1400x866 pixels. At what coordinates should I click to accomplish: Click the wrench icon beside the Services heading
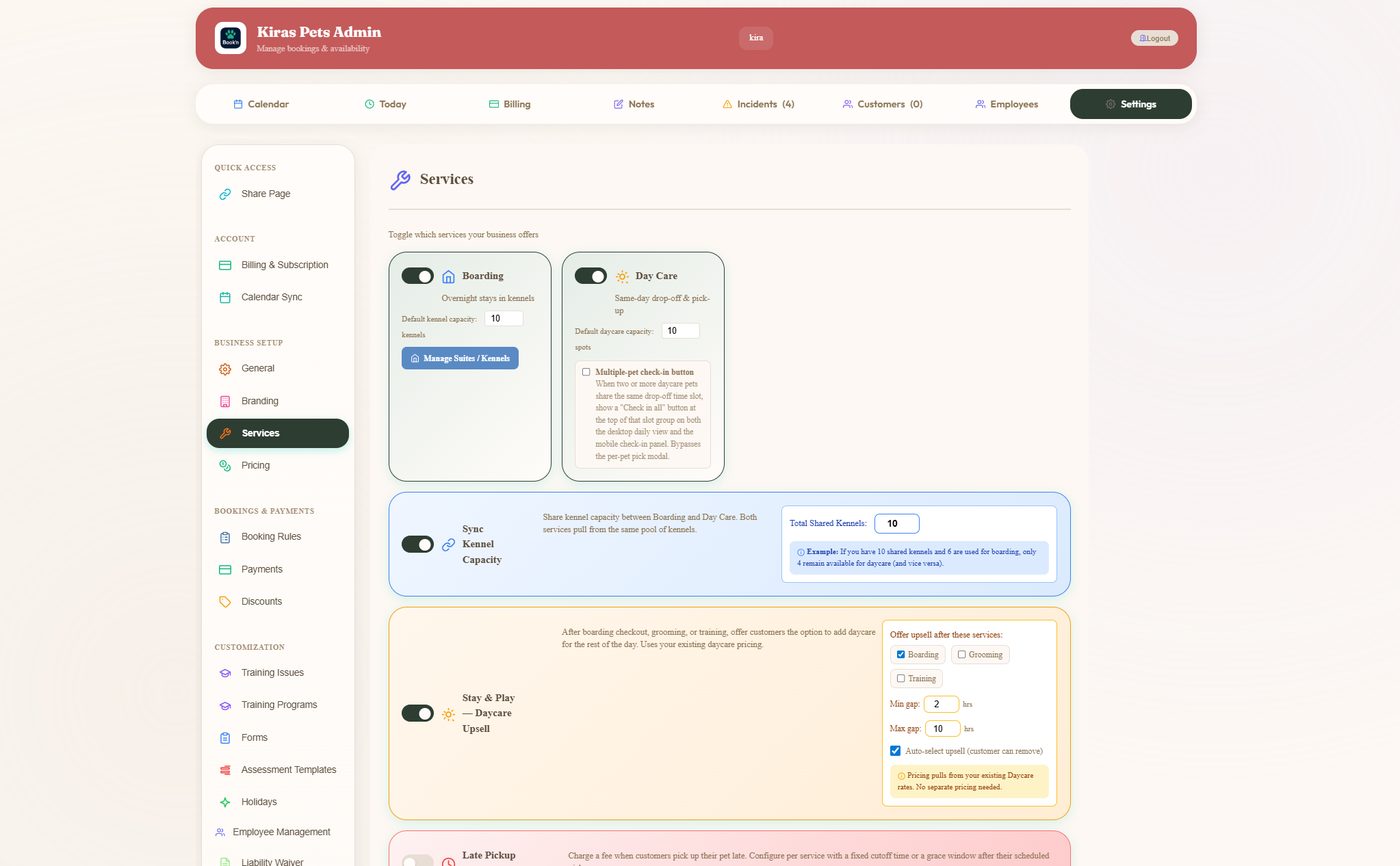[399, 180]
